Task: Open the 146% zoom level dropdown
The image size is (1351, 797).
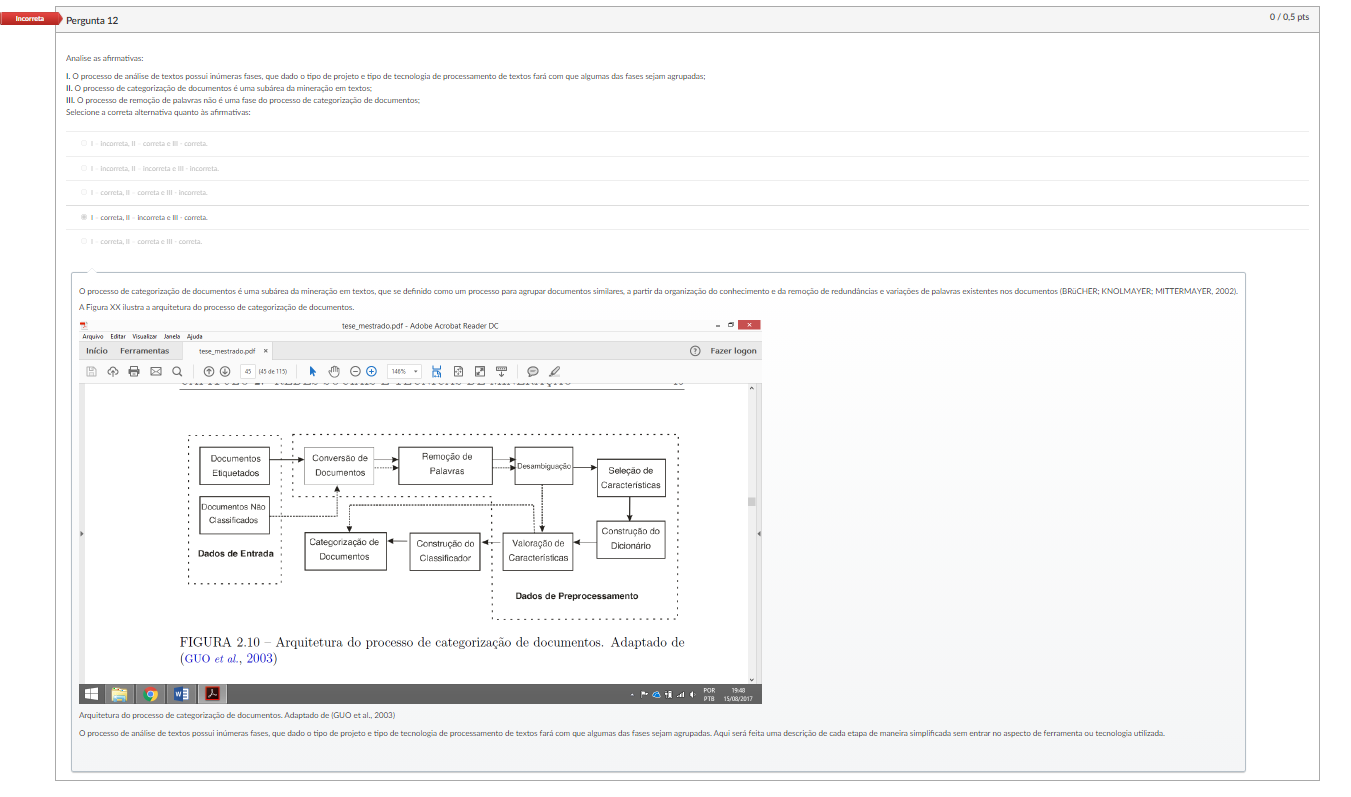Action: pyautogui.click(x=404, y=371)
